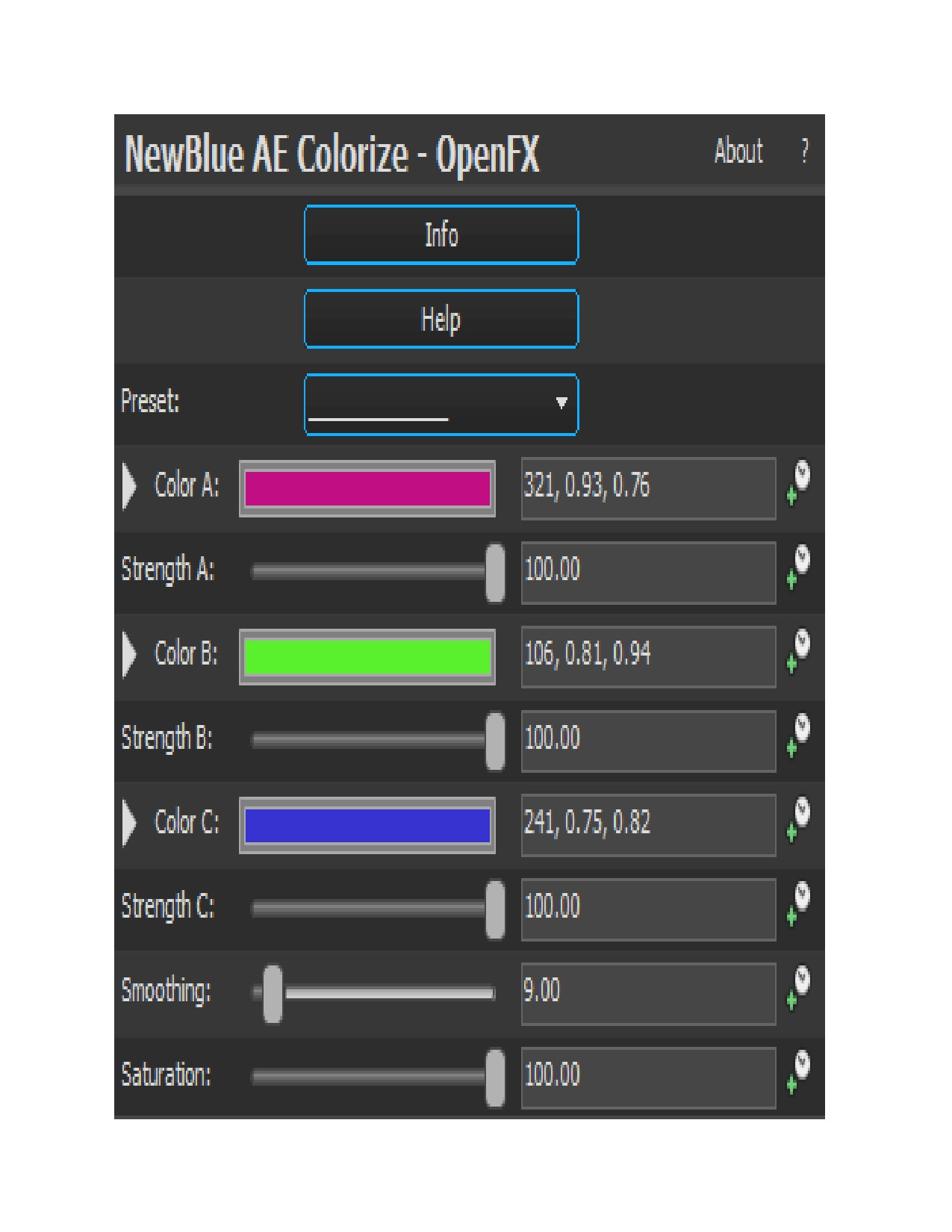Click the Saturation value field showing 100.00
Viewport: 952px width, 1232px height.
coord(647,1077)
